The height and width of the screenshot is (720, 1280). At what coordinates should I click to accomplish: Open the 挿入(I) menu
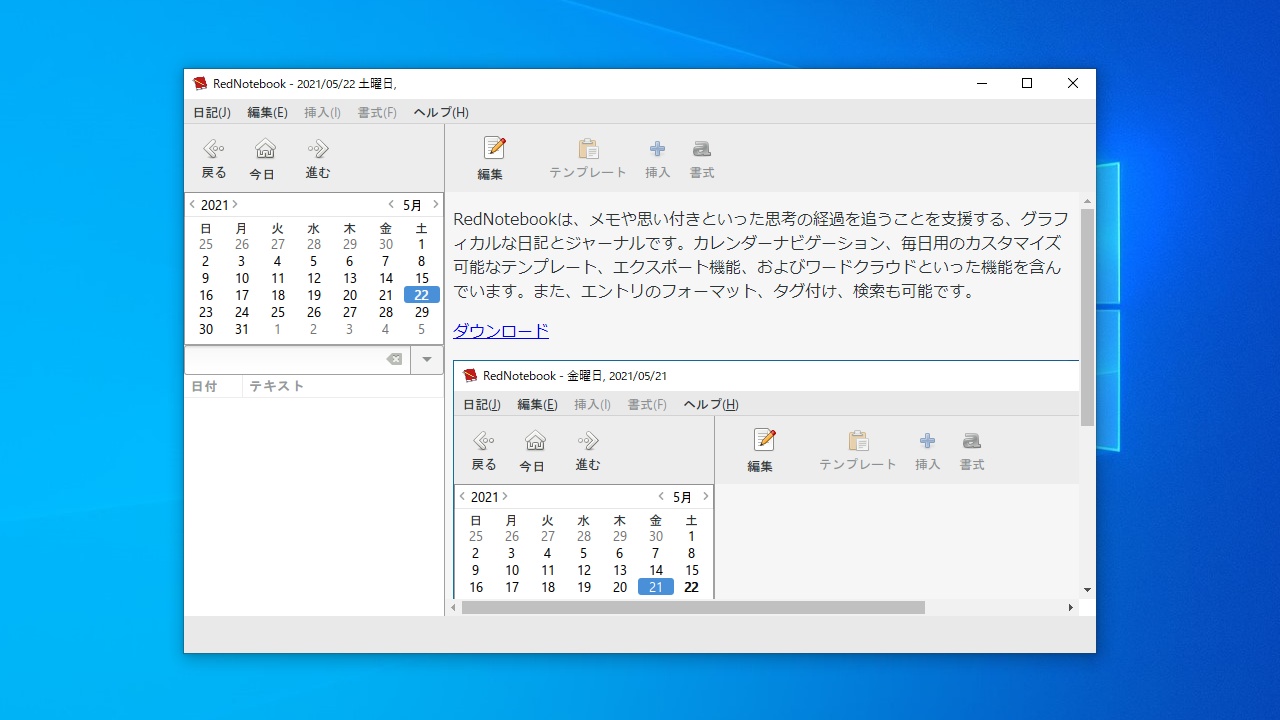tap(322, 113)
